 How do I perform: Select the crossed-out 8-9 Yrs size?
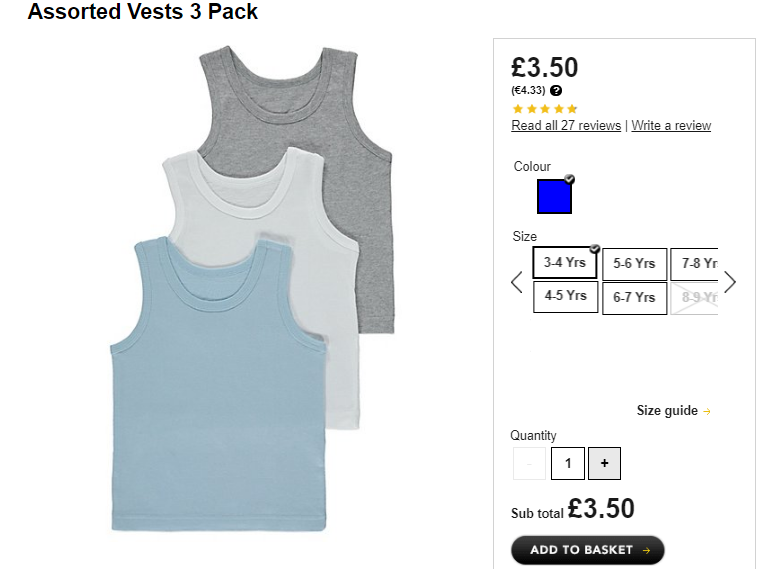point(696,298)
